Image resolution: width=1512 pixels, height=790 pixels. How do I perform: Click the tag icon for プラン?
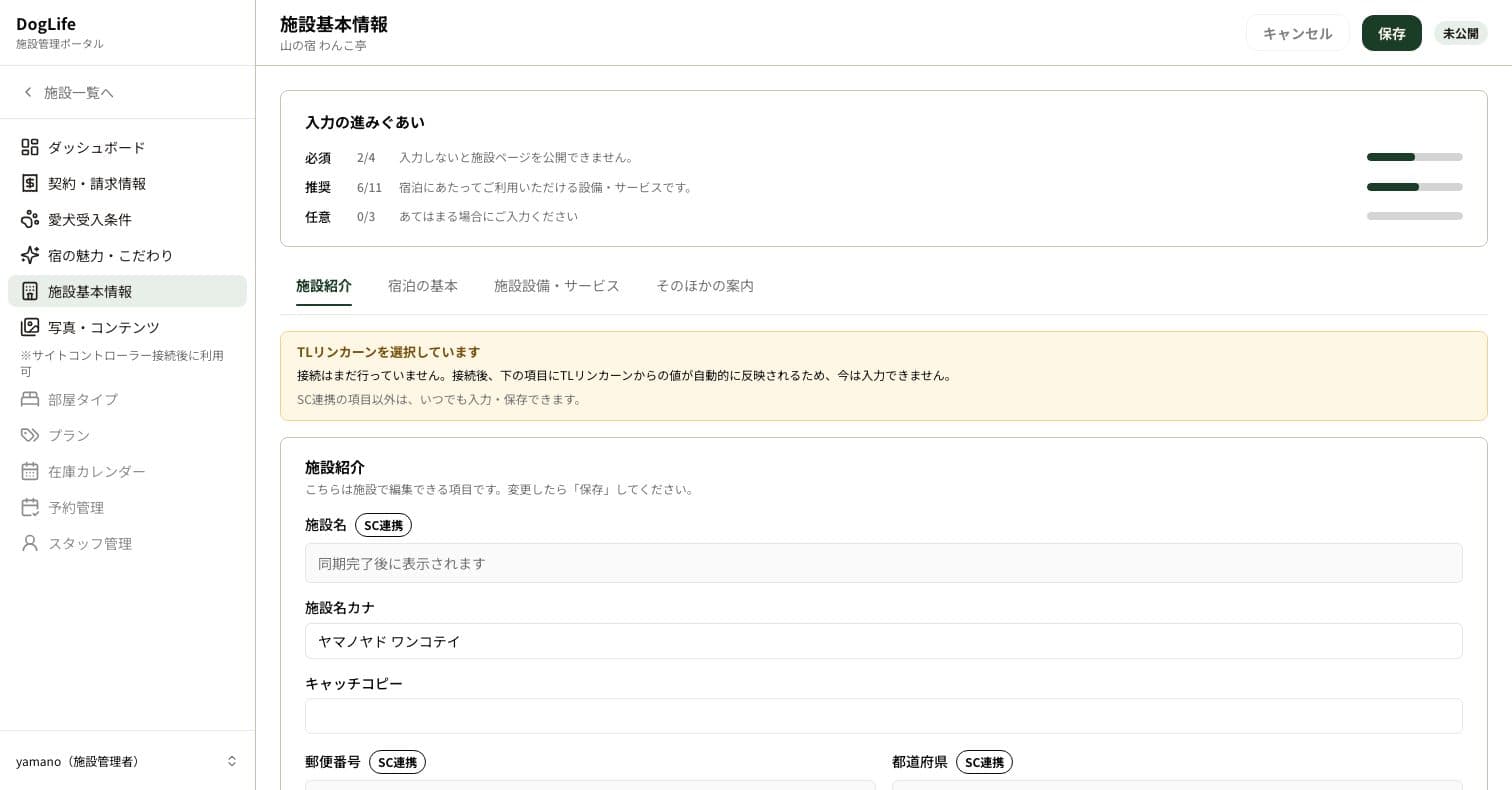pyautogui.click(x=30, y=435)
